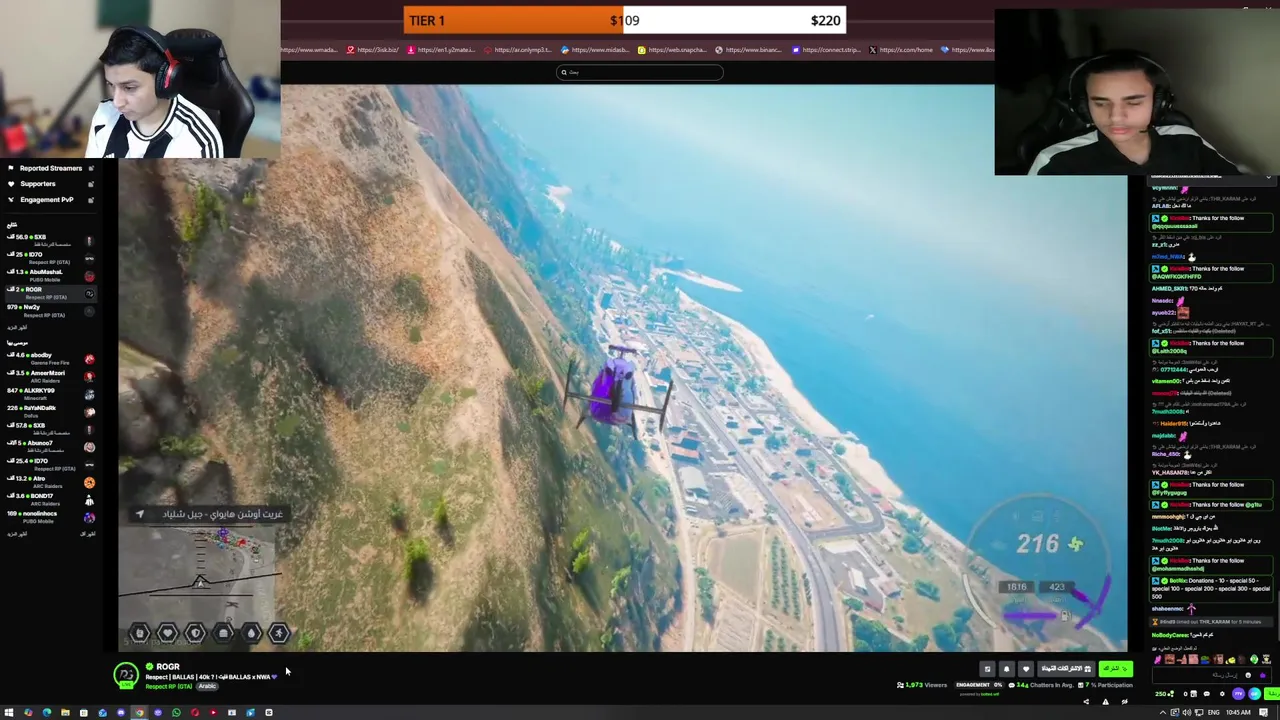1280x720 pixels.
Task: Open ALKRKY99 Minecraft channel in sidebar
Action: 50,394
